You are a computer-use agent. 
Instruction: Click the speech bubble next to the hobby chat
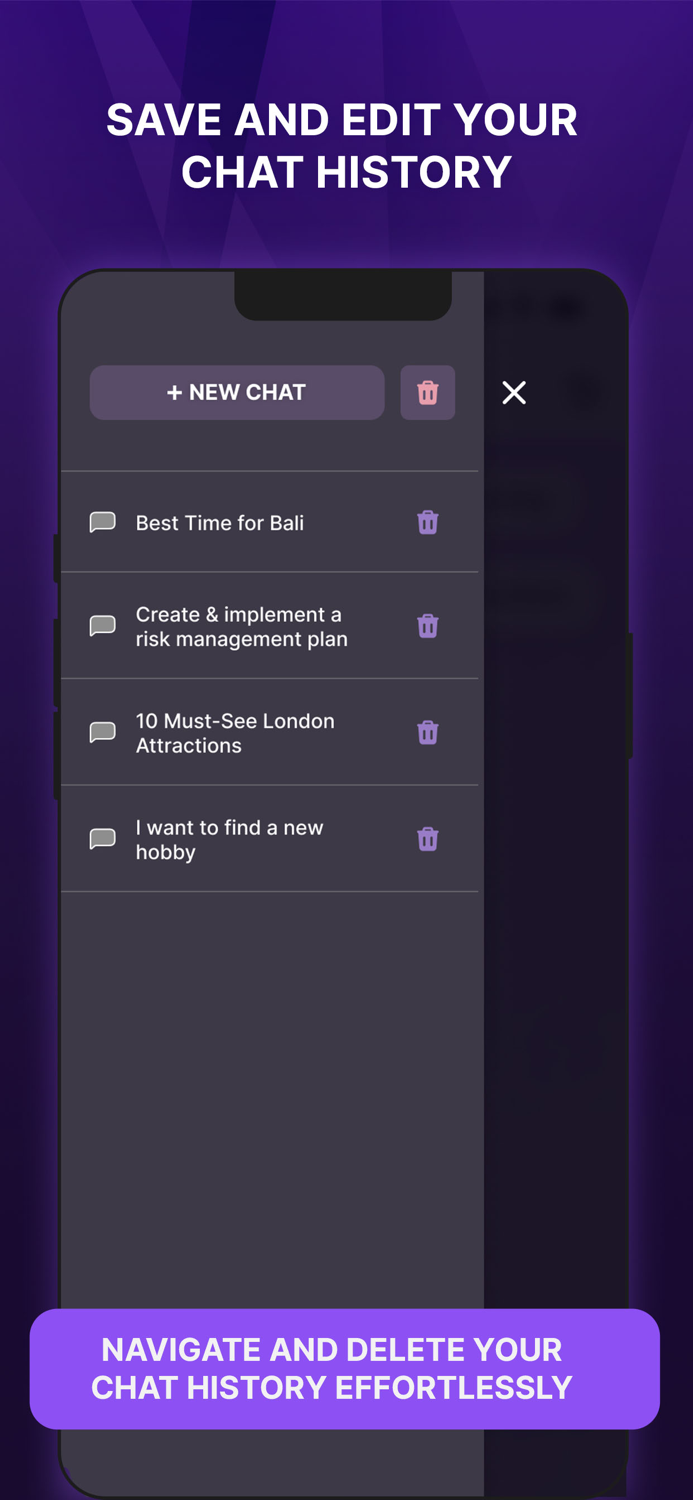[x=102, y=839]
